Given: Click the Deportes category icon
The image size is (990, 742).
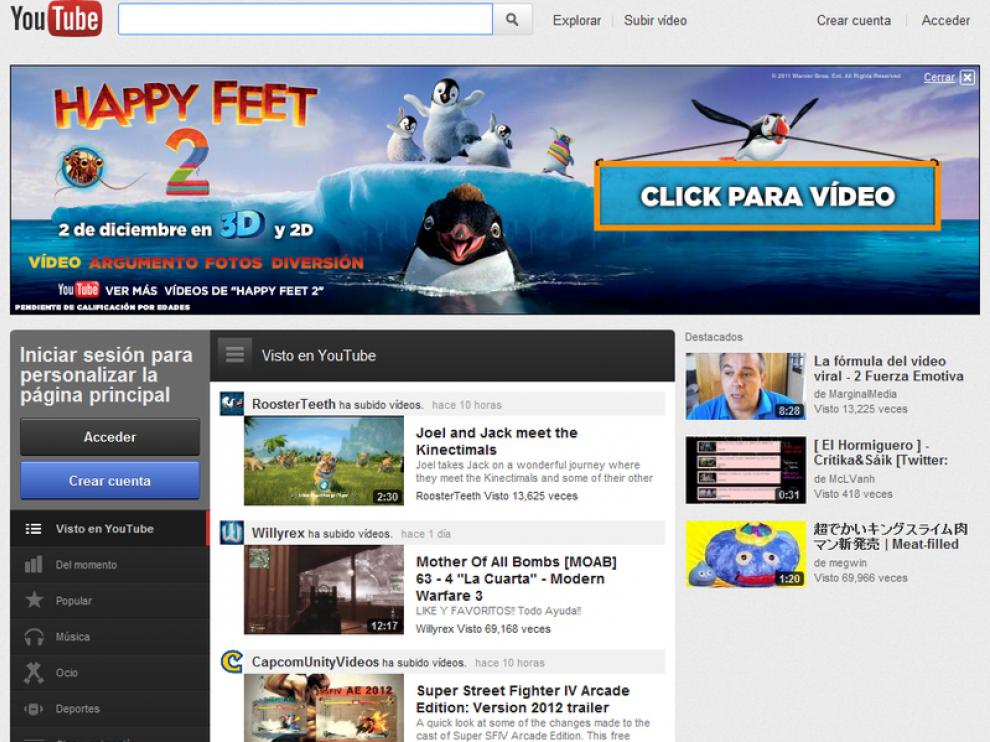Looking at the screenshot, I should pos(33,709).
